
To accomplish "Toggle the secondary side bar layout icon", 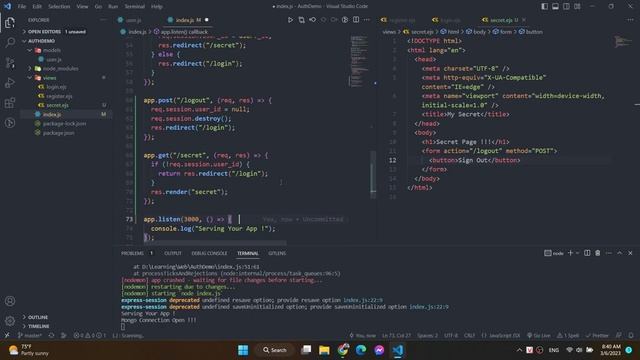I will click(x=567, y=7).
